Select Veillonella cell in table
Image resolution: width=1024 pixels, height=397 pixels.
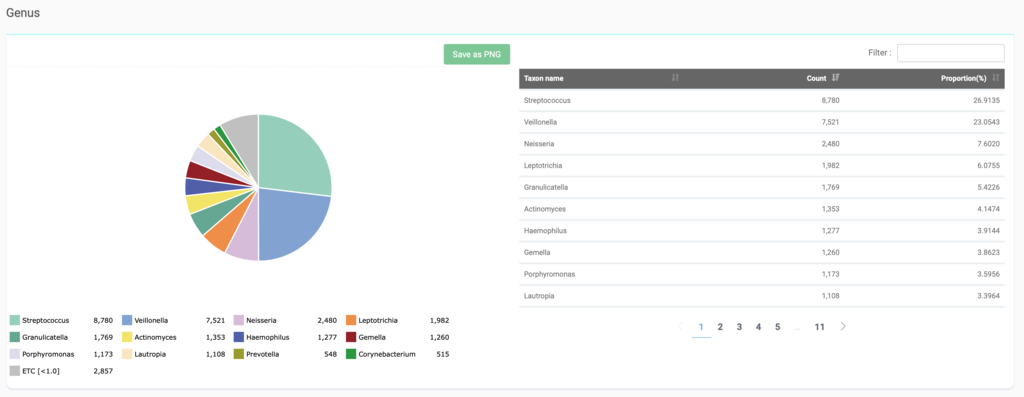tap(540, 122)
